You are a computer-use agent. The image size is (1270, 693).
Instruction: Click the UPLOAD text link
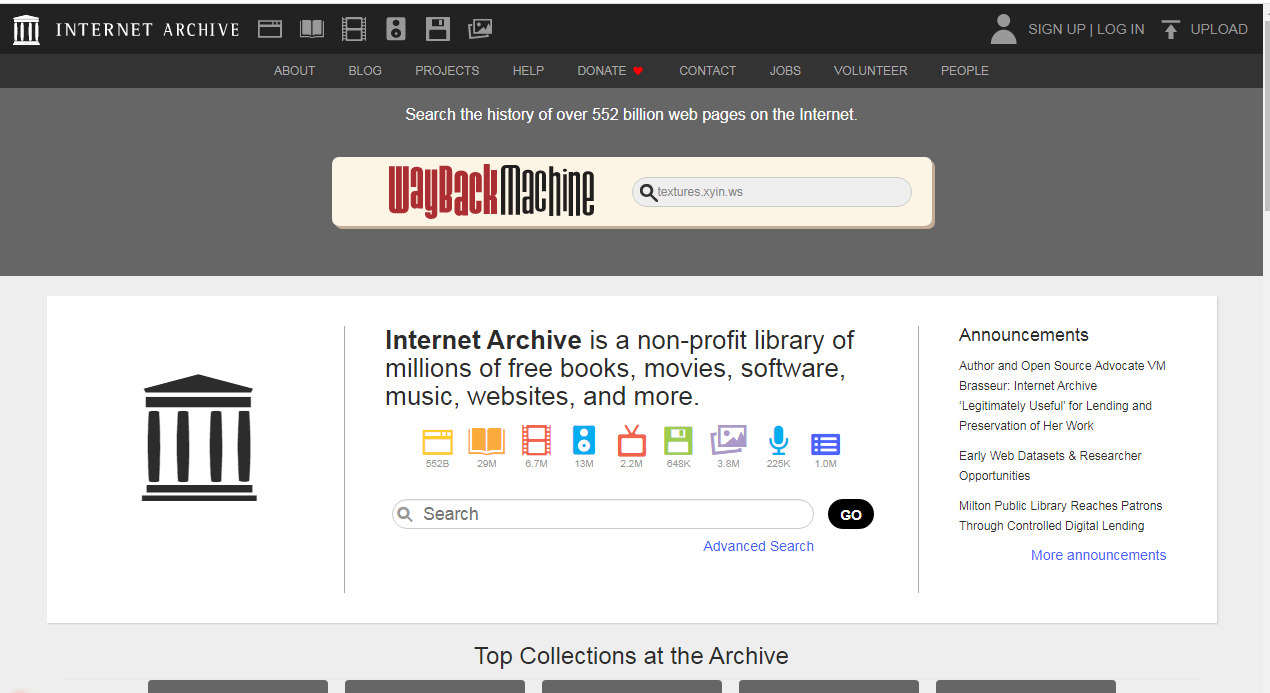(1219, 29)
